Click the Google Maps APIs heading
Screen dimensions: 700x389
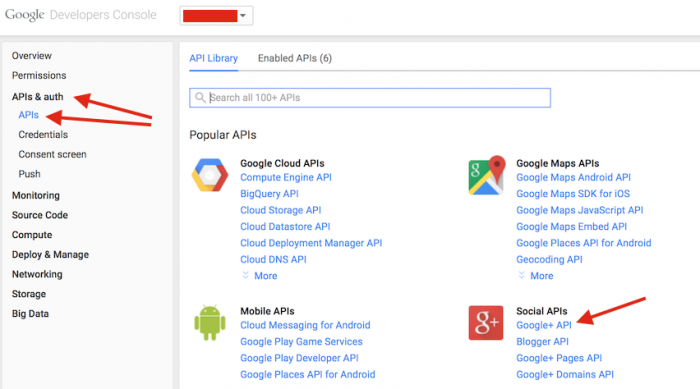(x=558, y=163)
